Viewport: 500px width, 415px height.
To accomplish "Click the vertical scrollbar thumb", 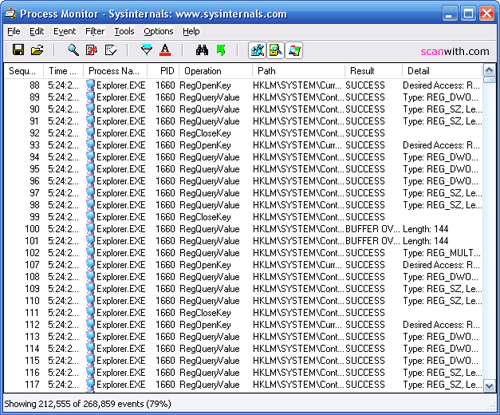I will pyautogui.click(x=489, y=80).
